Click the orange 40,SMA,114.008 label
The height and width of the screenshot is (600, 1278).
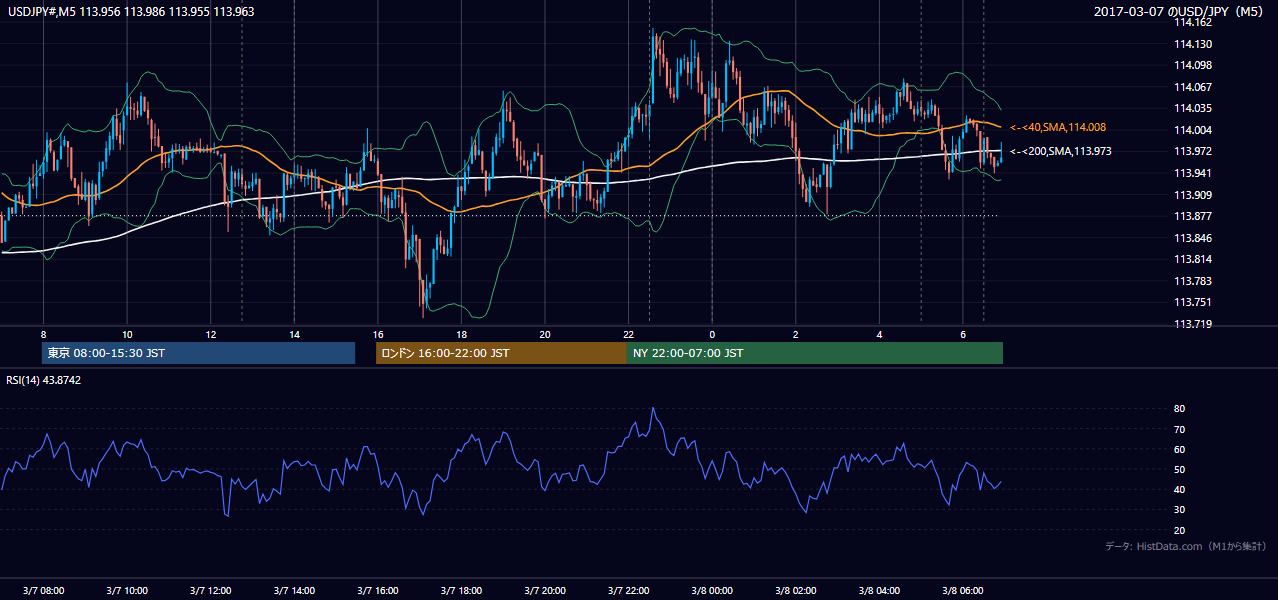tap(1057, 127)
